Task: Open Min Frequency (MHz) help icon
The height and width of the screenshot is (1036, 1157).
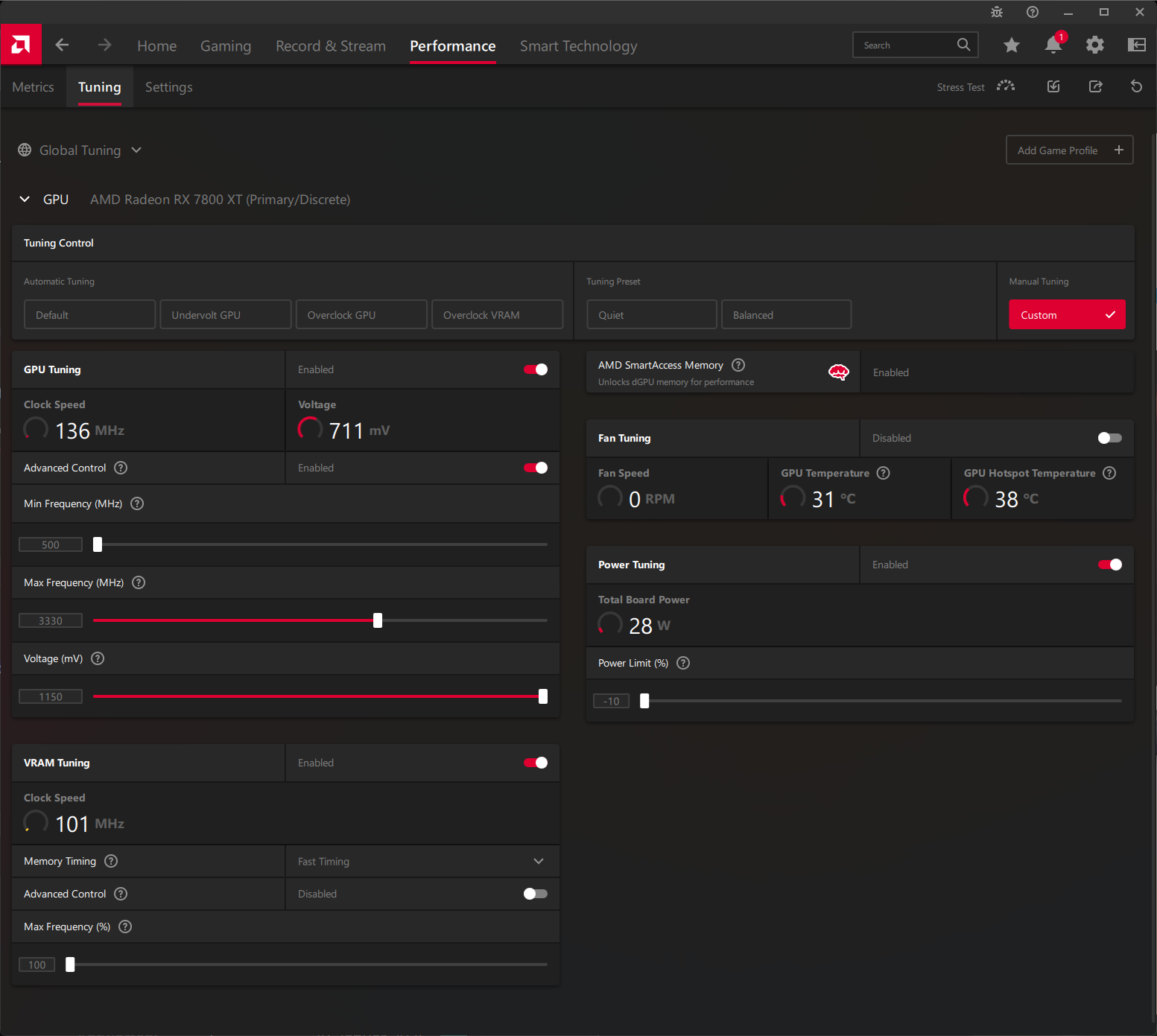Action: point(137,503)
